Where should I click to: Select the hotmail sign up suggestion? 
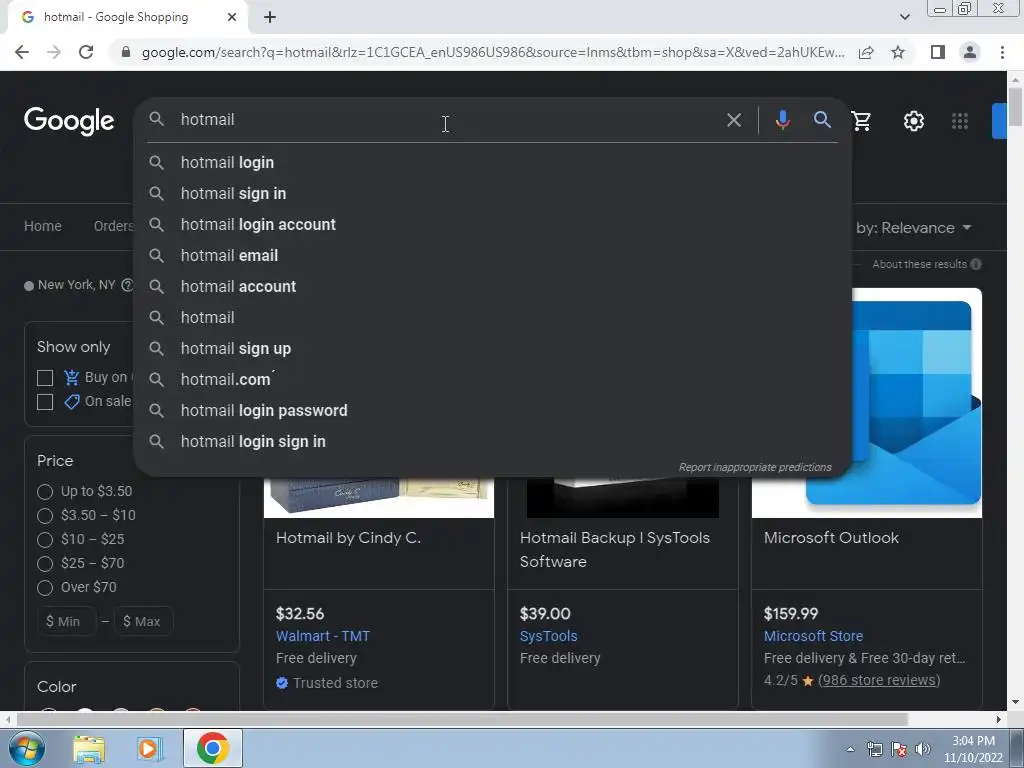pyautogui.click(x=492, y=349)
